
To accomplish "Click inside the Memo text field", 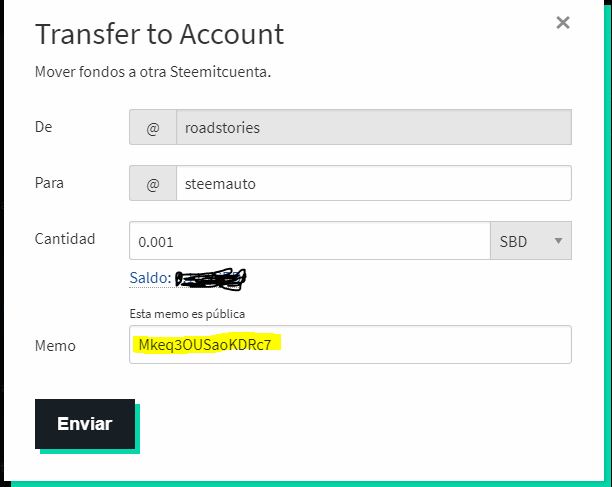I will pos(350,345).
